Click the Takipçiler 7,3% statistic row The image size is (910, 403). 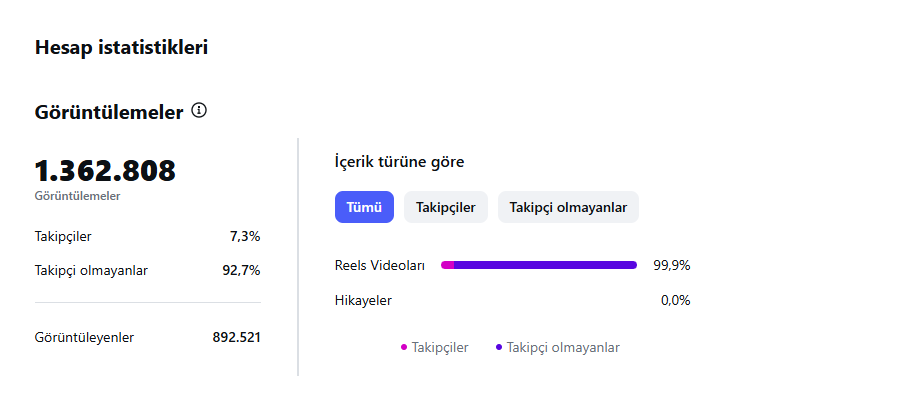pos(147,236)
